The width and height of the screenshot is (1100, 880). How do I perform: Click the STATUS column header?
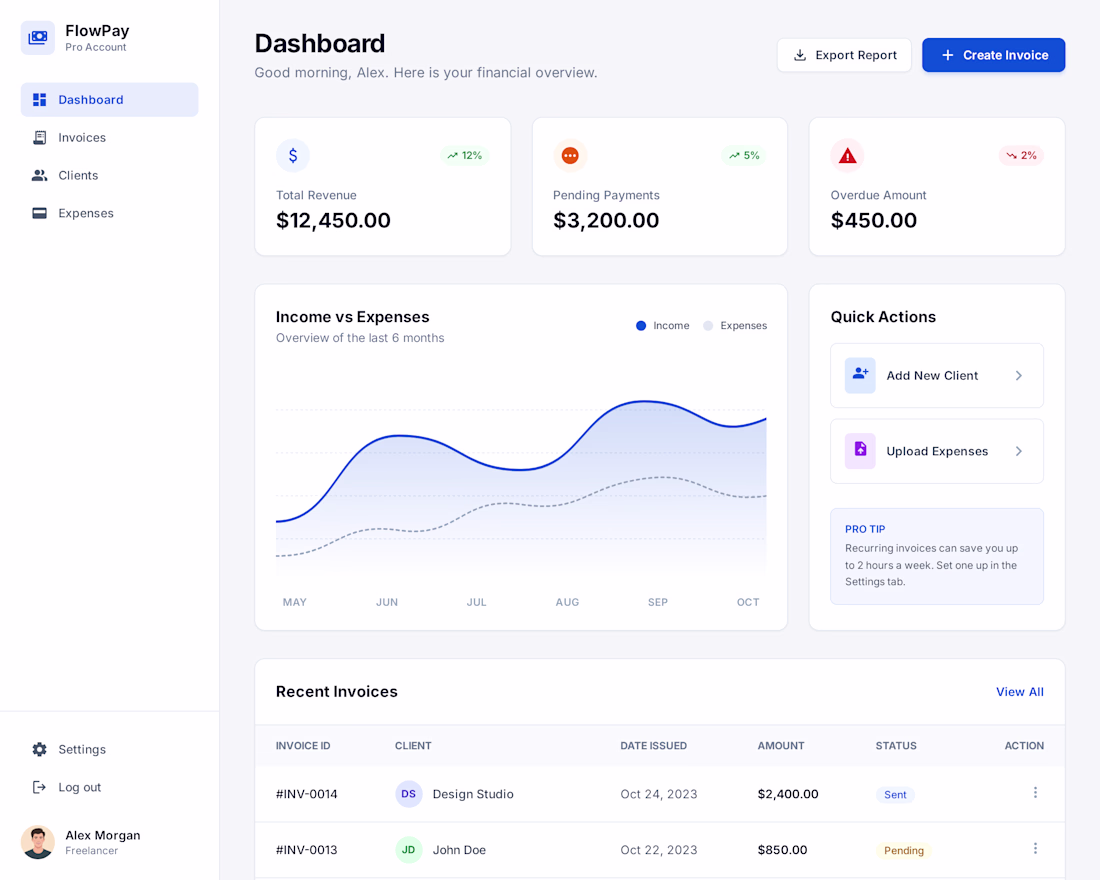[x=896, y=746]
